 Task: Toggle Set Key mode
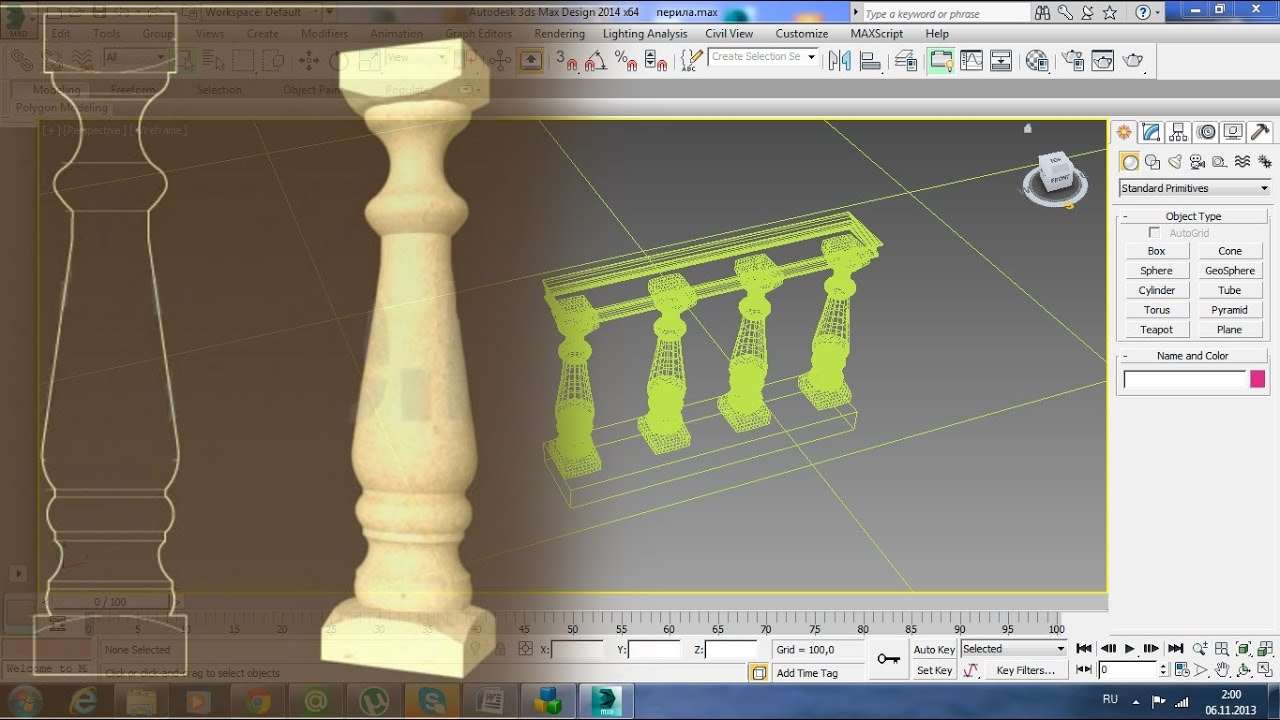click(x=934, y=670)
